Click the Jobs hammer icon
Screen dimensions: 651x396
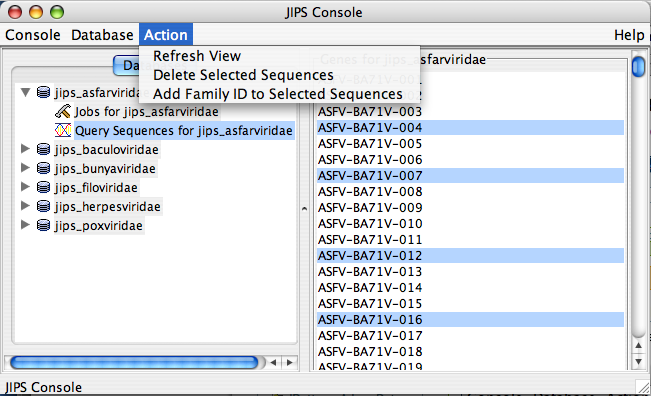coord(63,111)
